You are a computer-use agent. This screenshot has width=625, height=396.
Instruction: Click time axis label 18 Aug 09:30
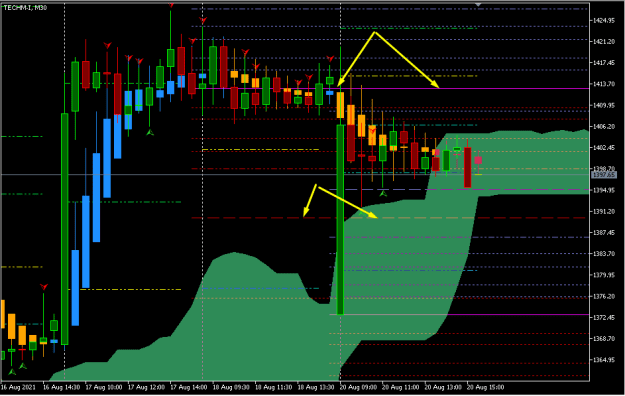231,387
